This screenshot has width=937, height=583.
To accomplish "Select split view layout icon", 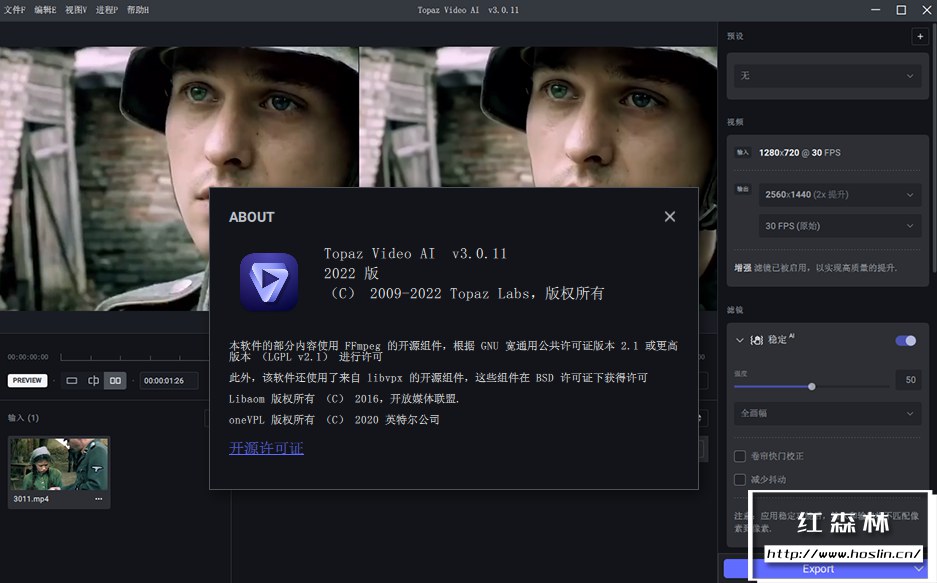I will click(93, 381).
